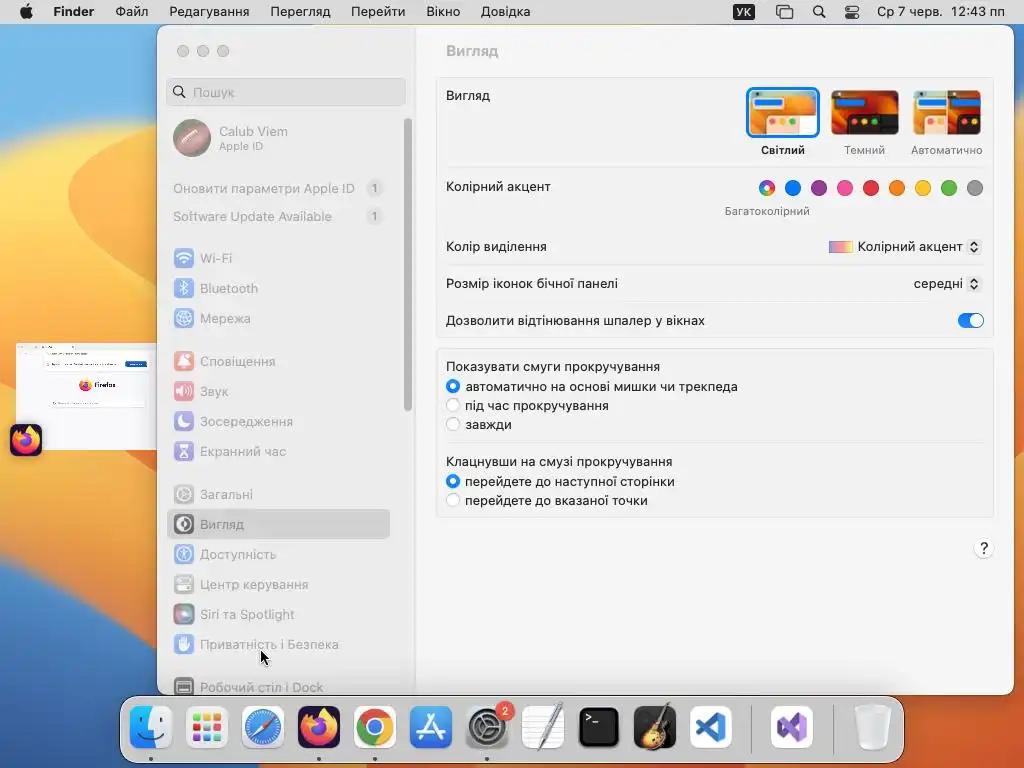Open Calub Viem Apple ID account
Viewport: 1024px width, 768px height.
pos(279,138)
